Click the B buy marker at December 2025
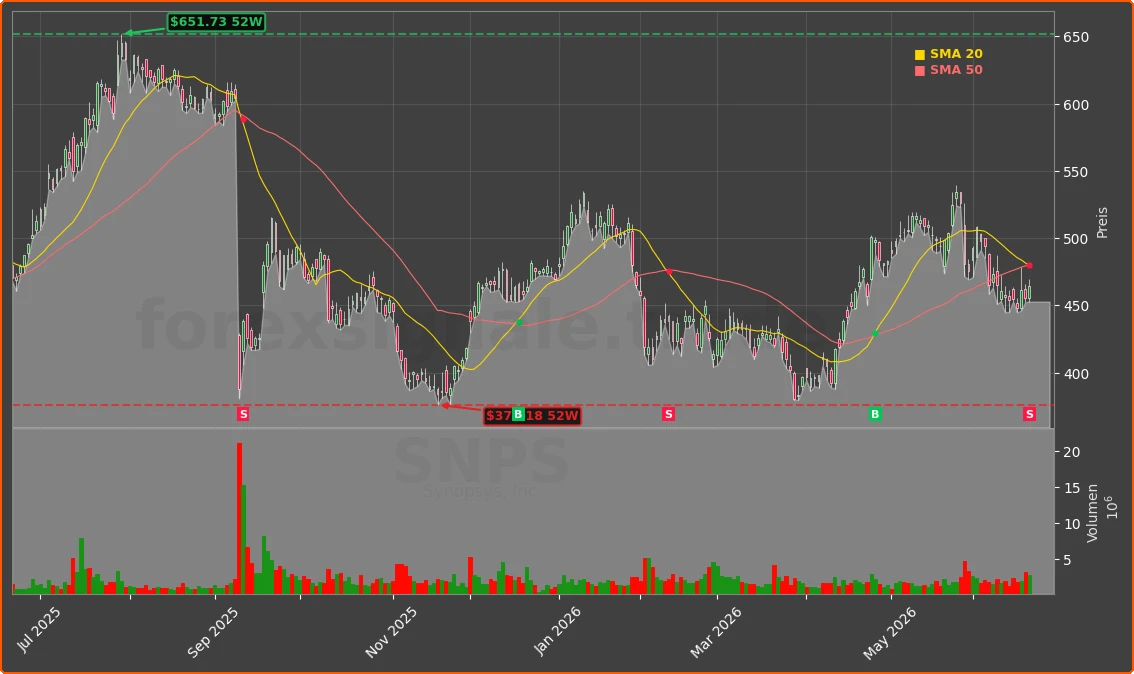Viewport: 1134px width, 674px height. pos(518,414)
